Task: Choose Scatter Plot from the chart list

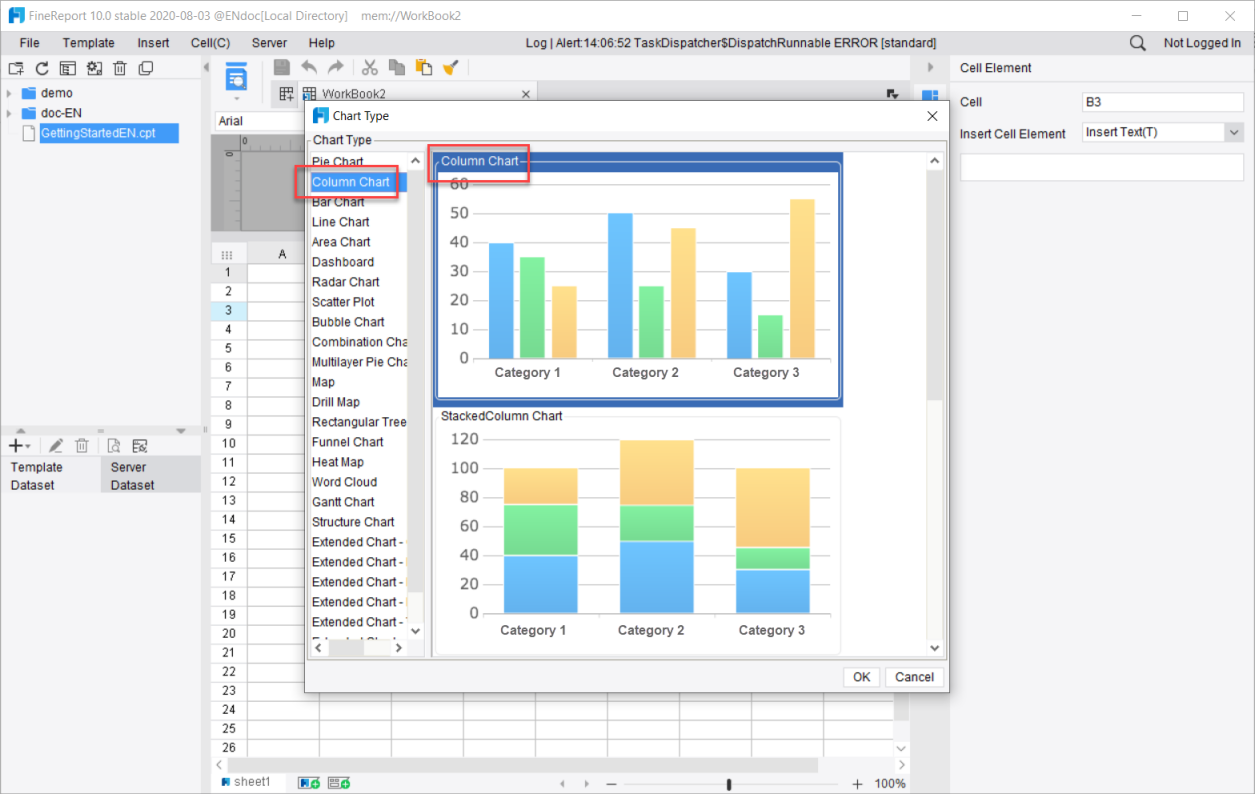Action: coord(344,302)
